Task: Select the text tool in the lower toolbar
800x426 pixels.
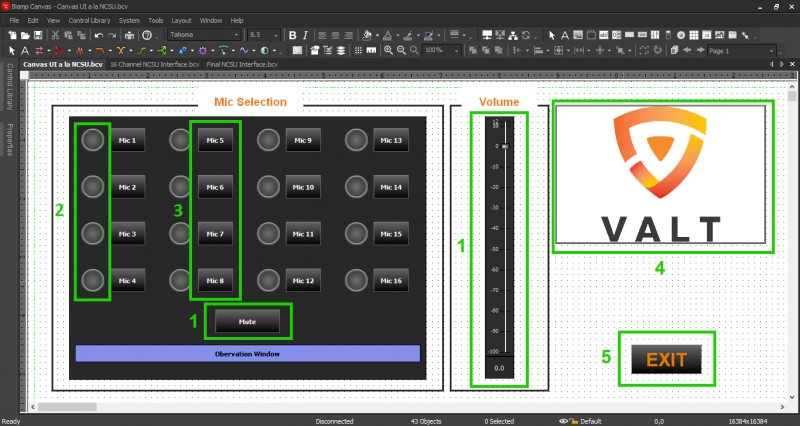Action: [24, 51]
